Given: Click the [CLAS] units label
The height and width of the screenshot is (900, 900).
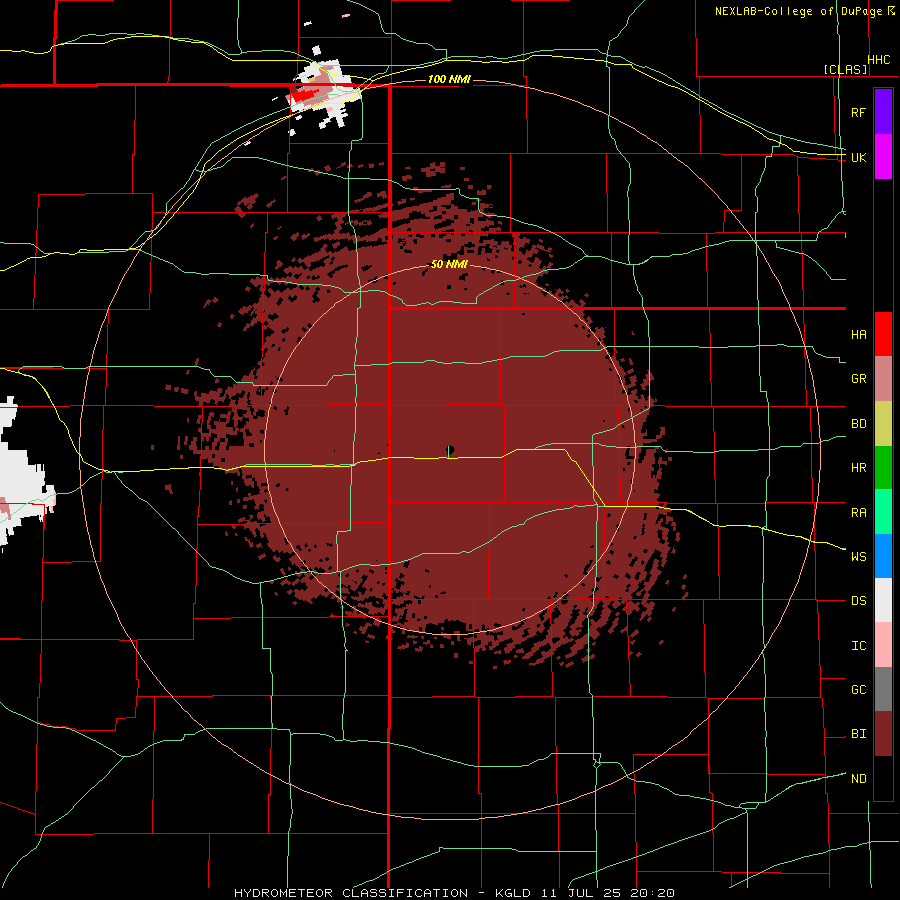Looking at the screenshot, I should click(x=845, y=69).
